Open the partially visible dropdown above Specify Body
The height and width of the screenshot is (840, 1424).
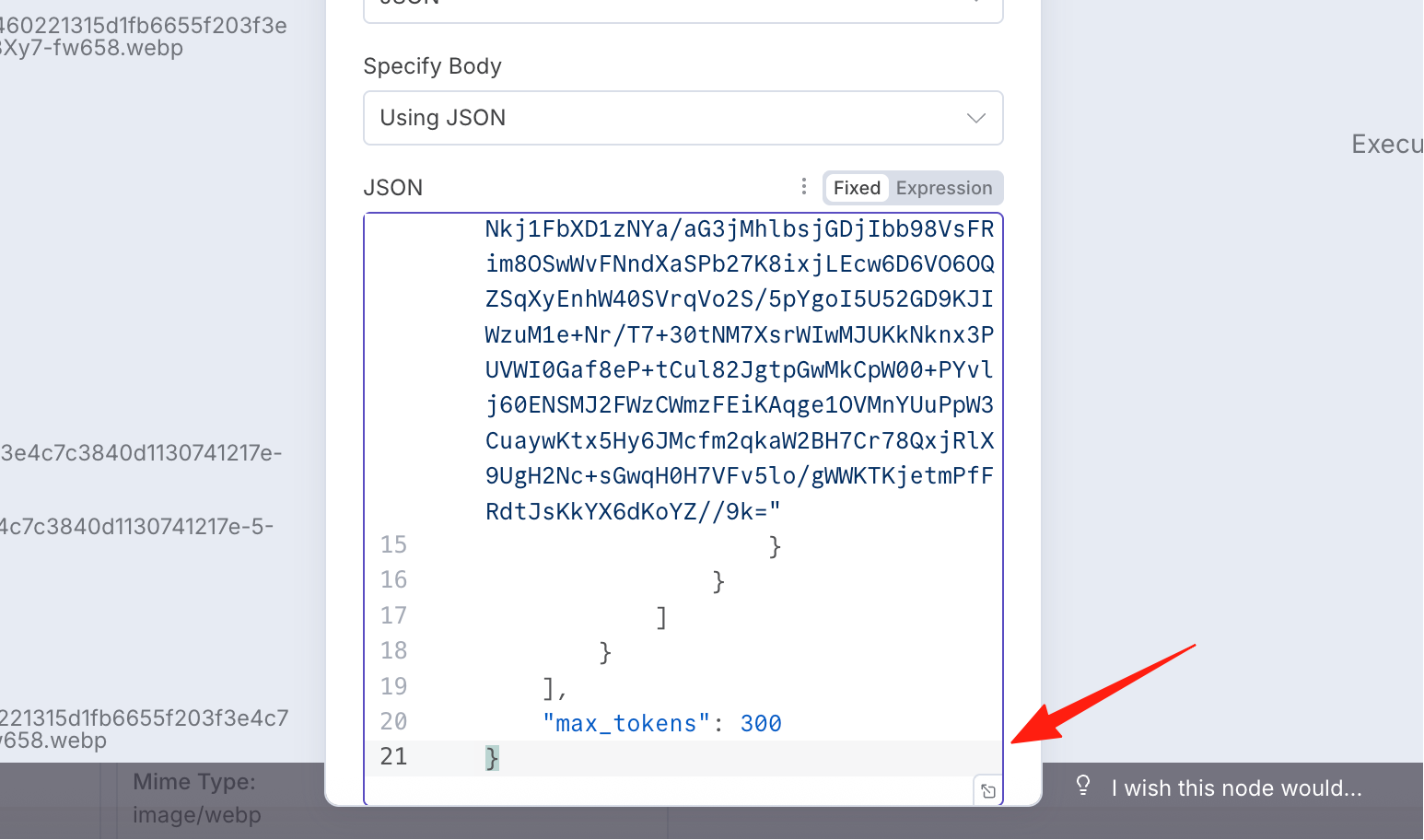(683, 9)
